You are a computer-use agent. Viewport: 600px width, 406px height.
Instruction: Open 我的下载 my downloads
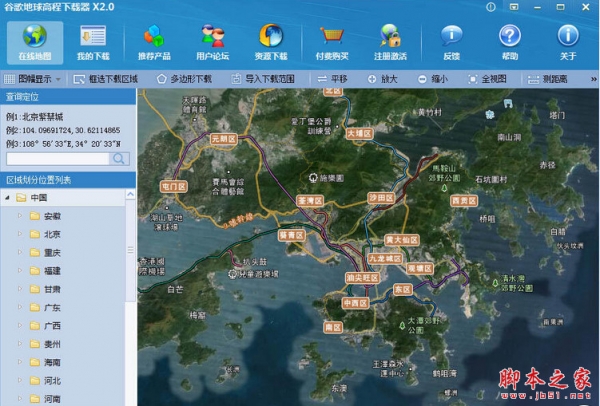click(x=93, y=42)
